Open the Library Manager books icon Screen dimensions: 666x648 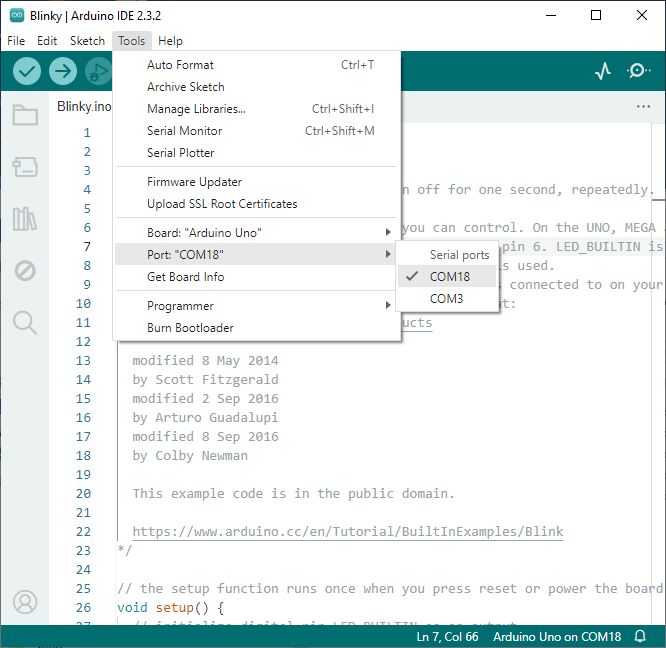[x=25, y=219]
